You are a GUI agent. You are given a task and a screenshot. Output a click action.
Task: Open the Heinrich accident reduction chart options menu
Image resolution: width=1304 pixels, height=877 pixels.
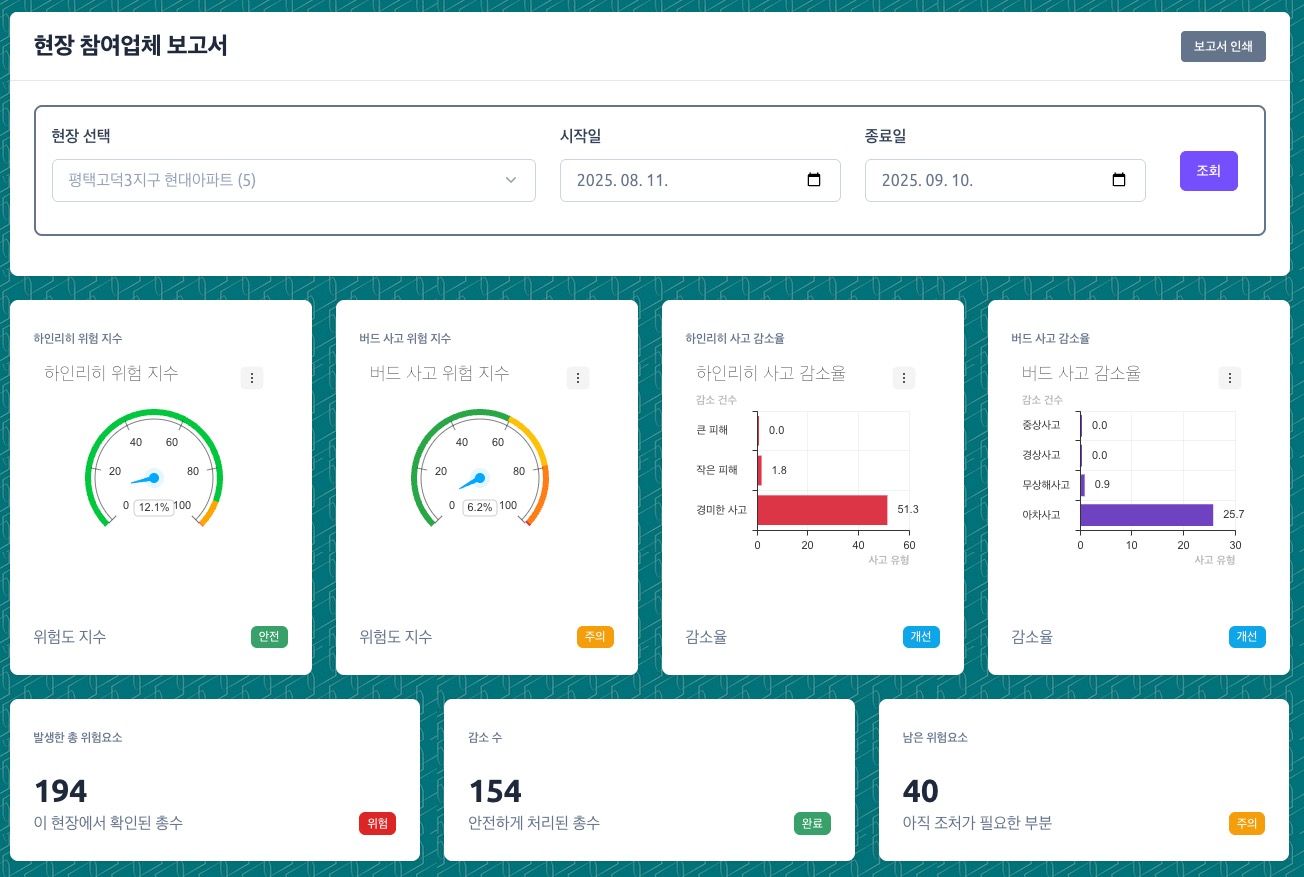tap(904, 378)
